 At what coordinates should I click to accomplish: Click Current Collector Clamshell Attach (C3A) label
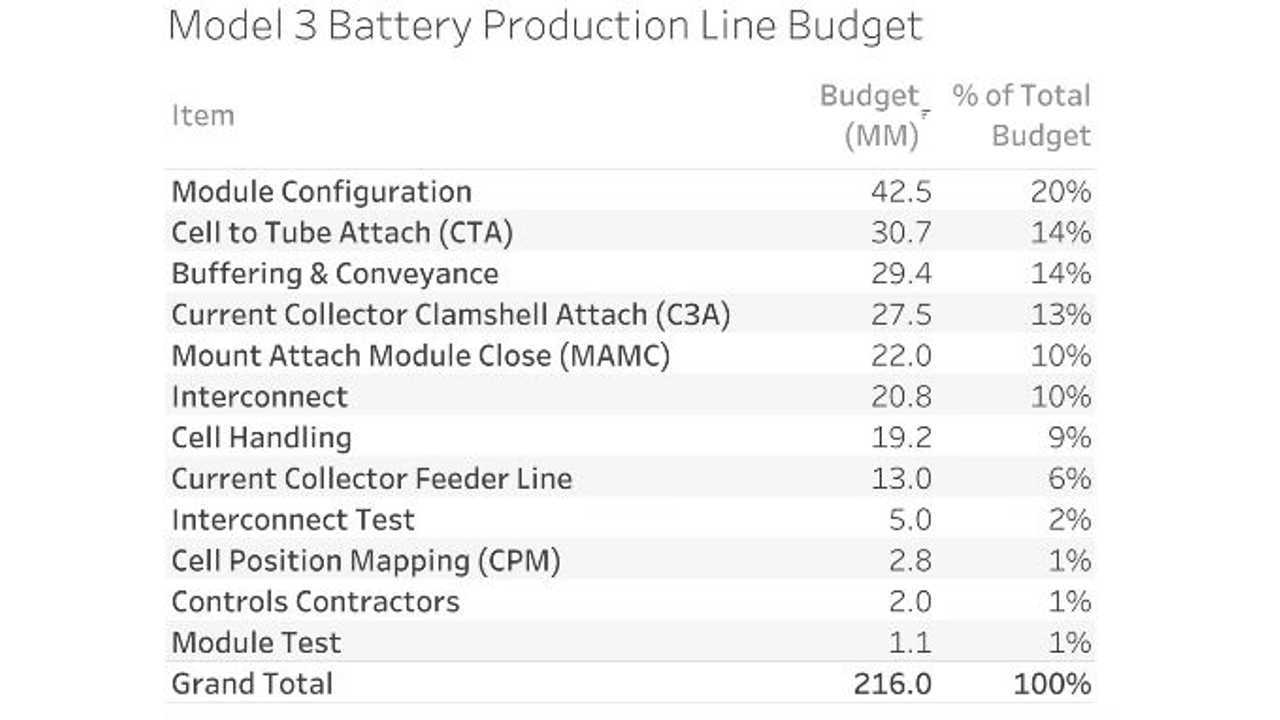451,315
